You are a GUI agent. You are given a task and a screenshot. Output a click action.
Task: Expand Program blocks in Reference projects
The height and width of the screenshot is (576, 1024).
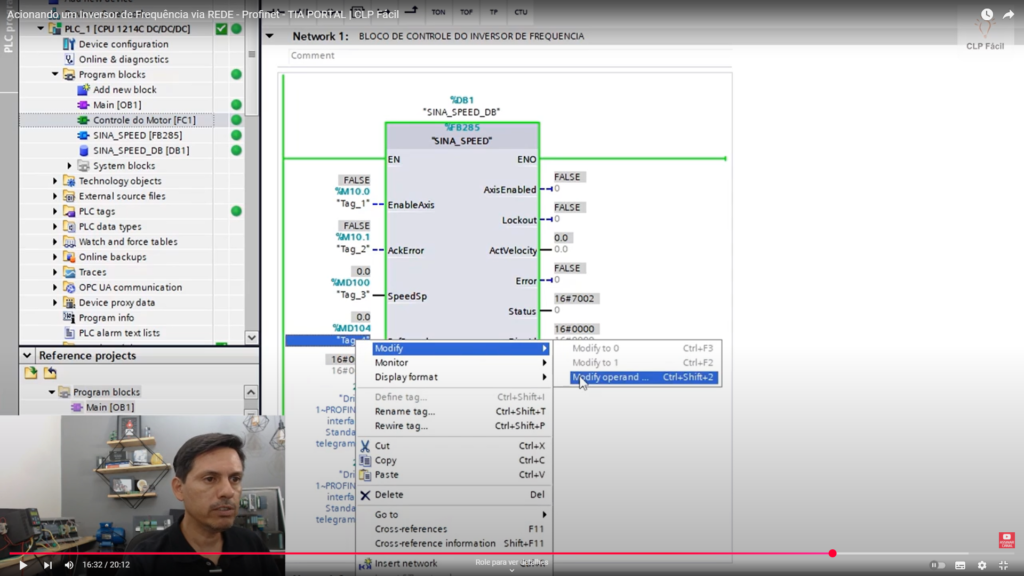(52, 392)
